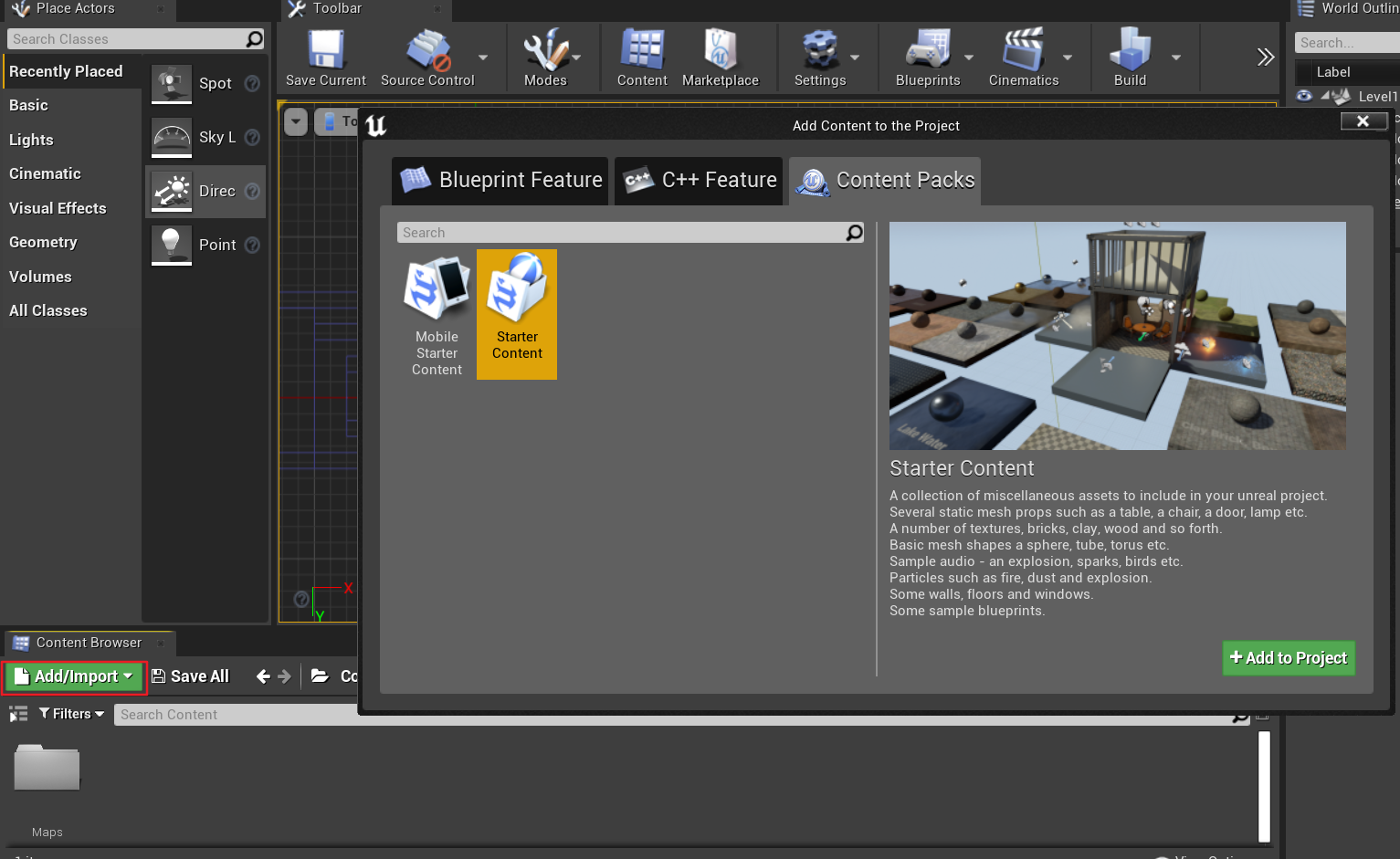Viewport: 1400px width, 859px height.
Task: Open help for the Directional light
Action: click(253, 192)
